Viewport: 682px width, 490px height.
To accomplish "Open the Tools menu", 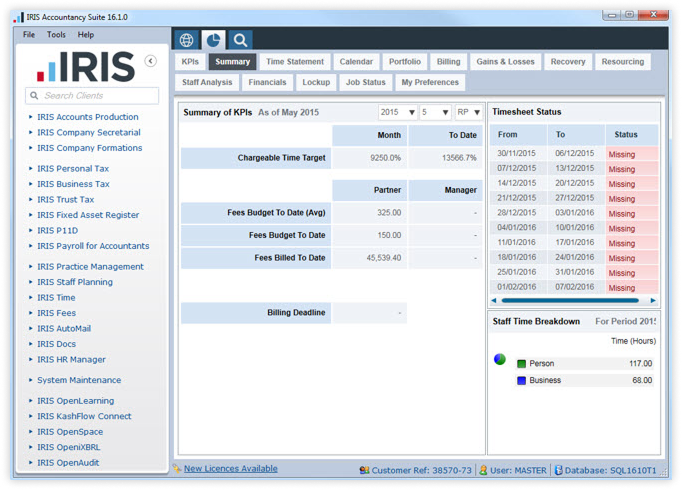I will click(56, 35).
